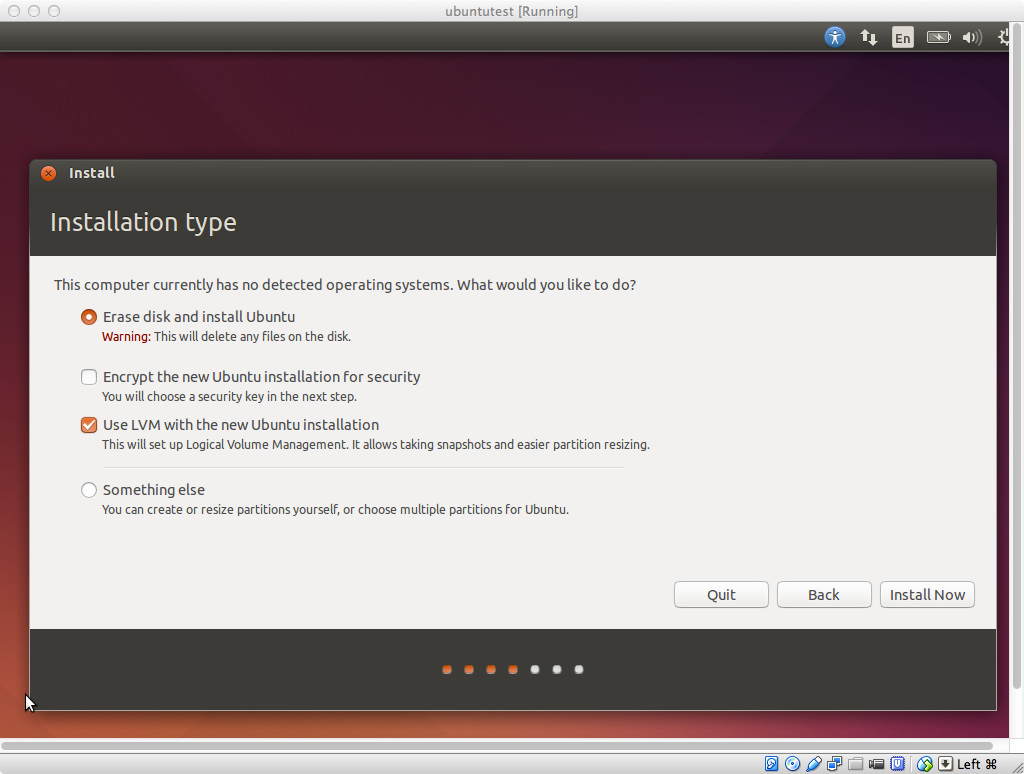This screenshot has height=774, width=1024.
Task: Close the Install window with orange X
Action: (x=48, y=173)
